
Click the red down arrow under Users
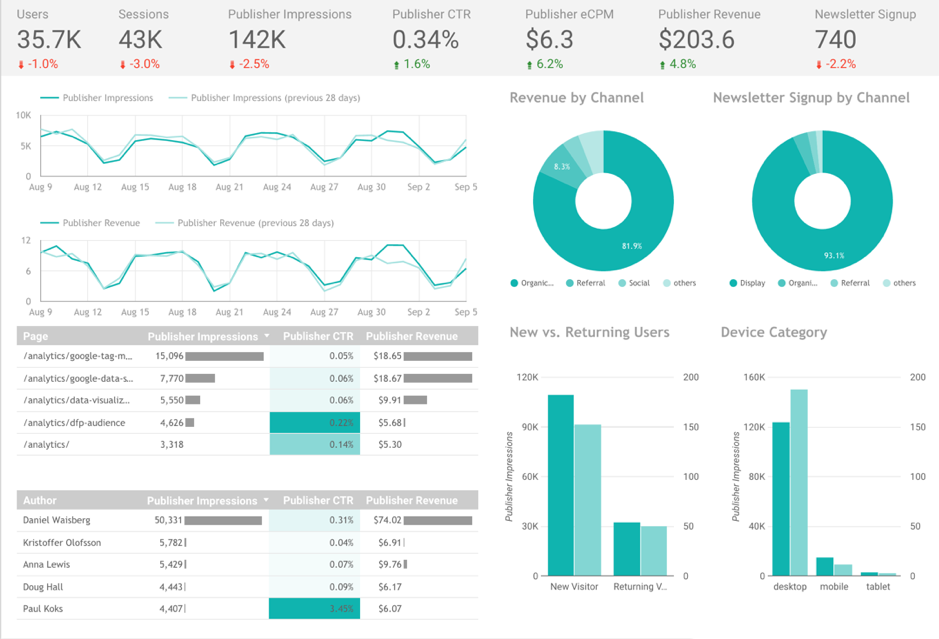[x=22, y=65]
